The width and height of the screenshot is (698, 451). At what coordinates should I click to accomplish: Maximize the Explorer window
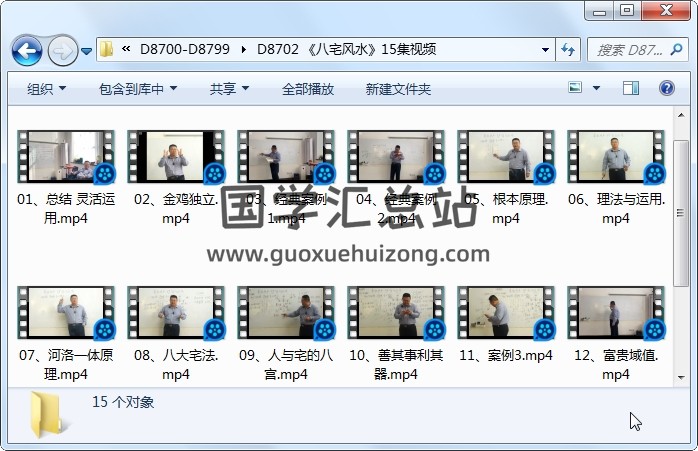point(627,11)
